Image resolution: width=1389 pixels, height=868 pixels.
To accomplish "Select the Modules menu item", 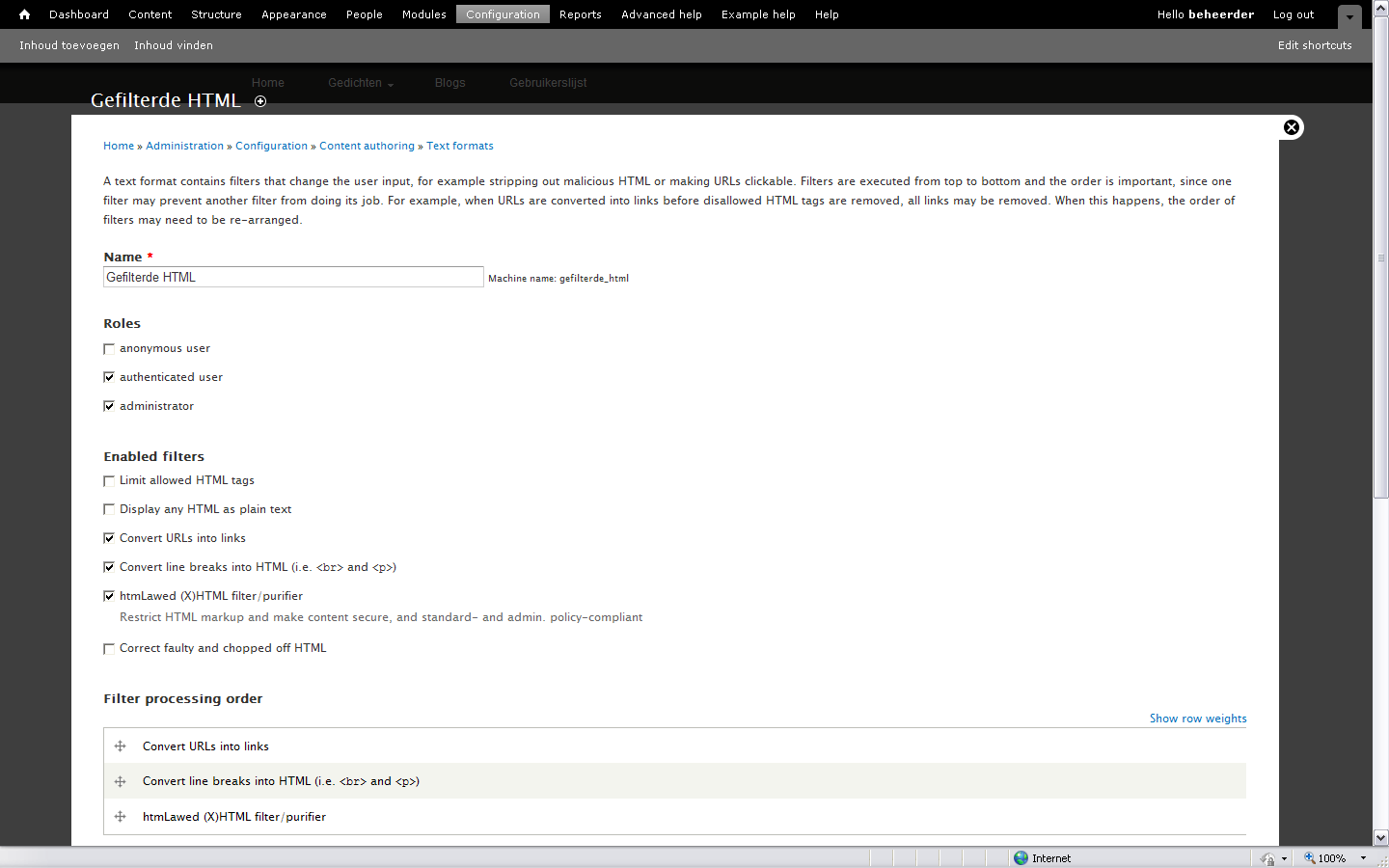I will click(423, 14).
